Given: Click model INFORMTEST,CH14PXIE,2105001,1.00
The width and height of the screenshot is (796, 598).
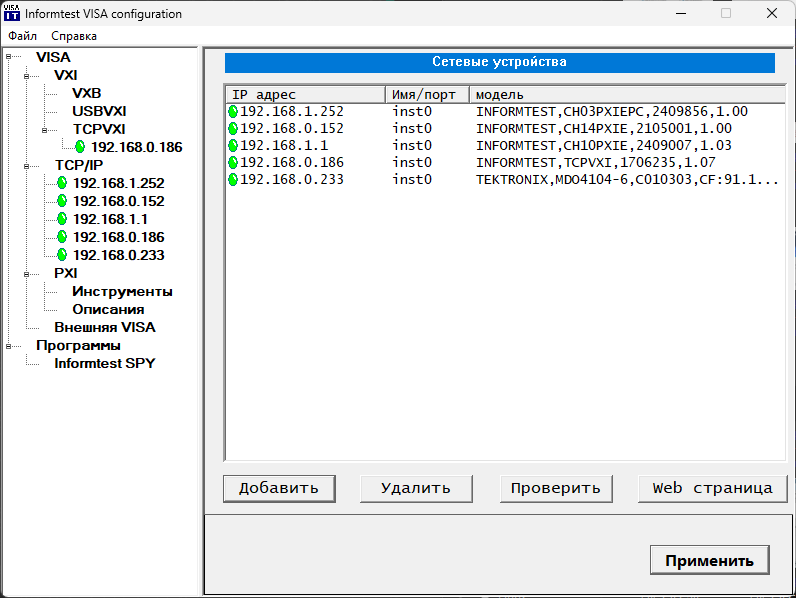Looking at the screenshot, I should [x=604, y=128].
